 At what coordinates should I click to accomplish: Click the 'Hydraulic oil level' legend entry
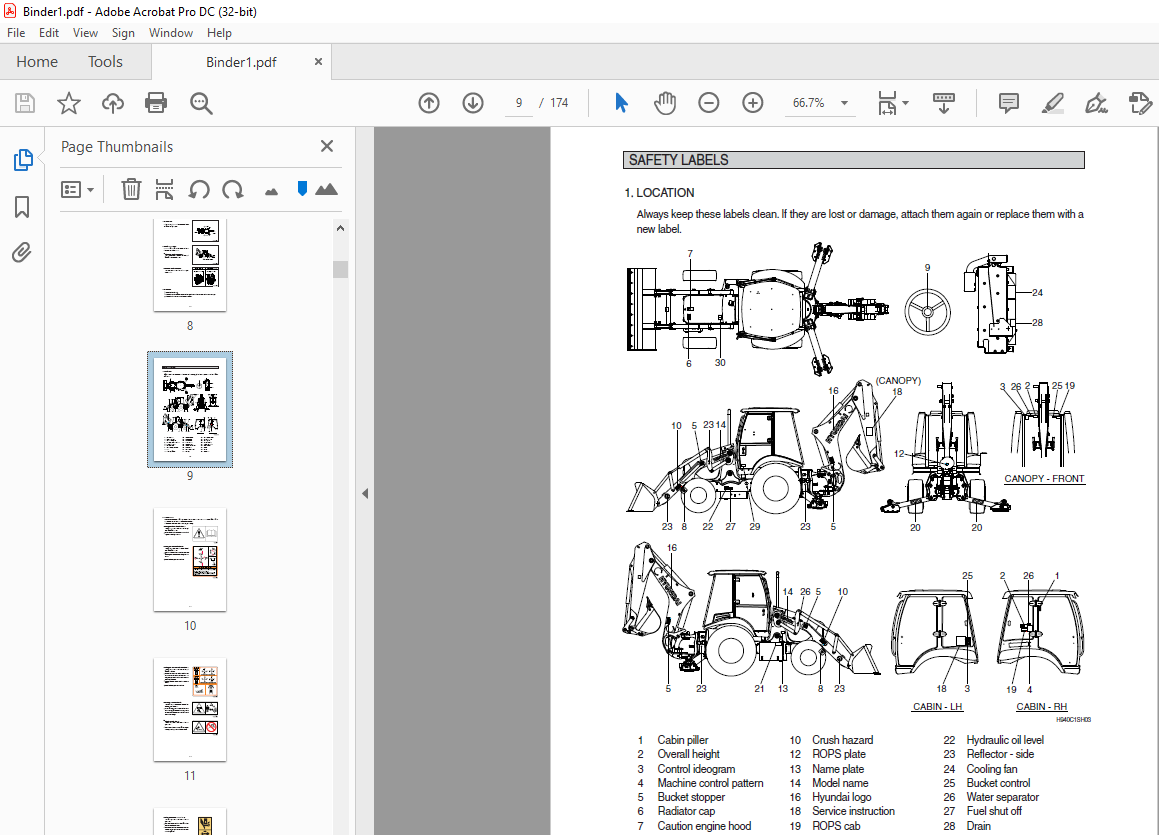point(1005,740)
